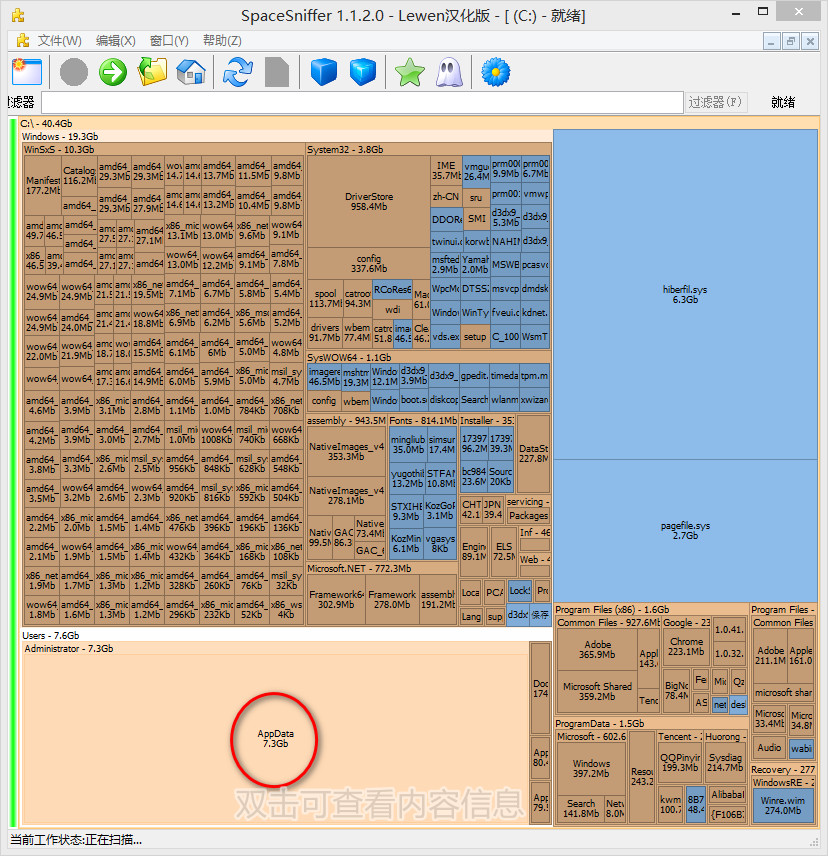Open the 帮助(Z) menu
The height and width of the screenshot is (856, 828).
point(222,41)
